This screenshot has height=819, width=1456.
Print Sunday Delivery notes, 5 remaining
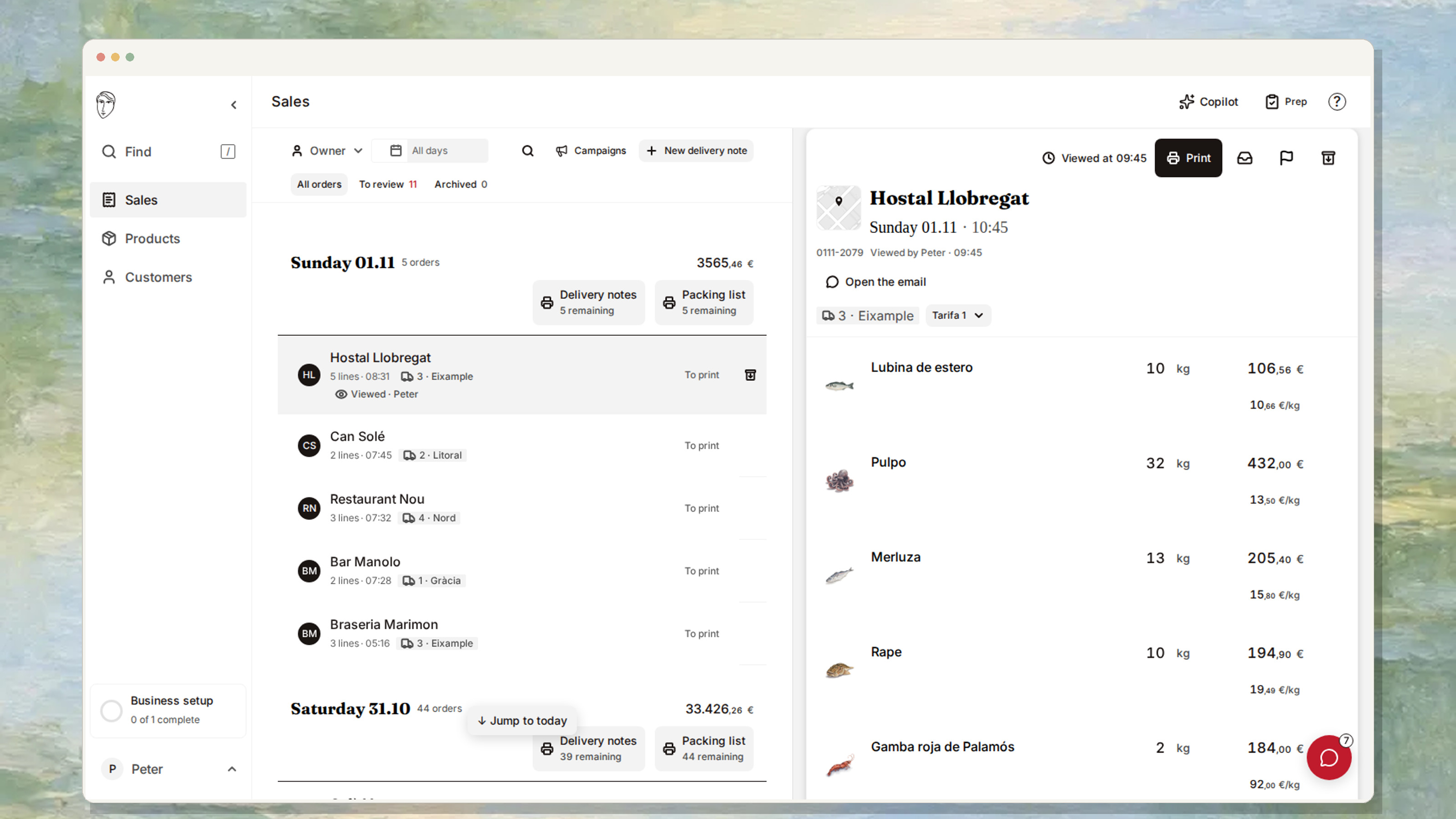point(589,303)
